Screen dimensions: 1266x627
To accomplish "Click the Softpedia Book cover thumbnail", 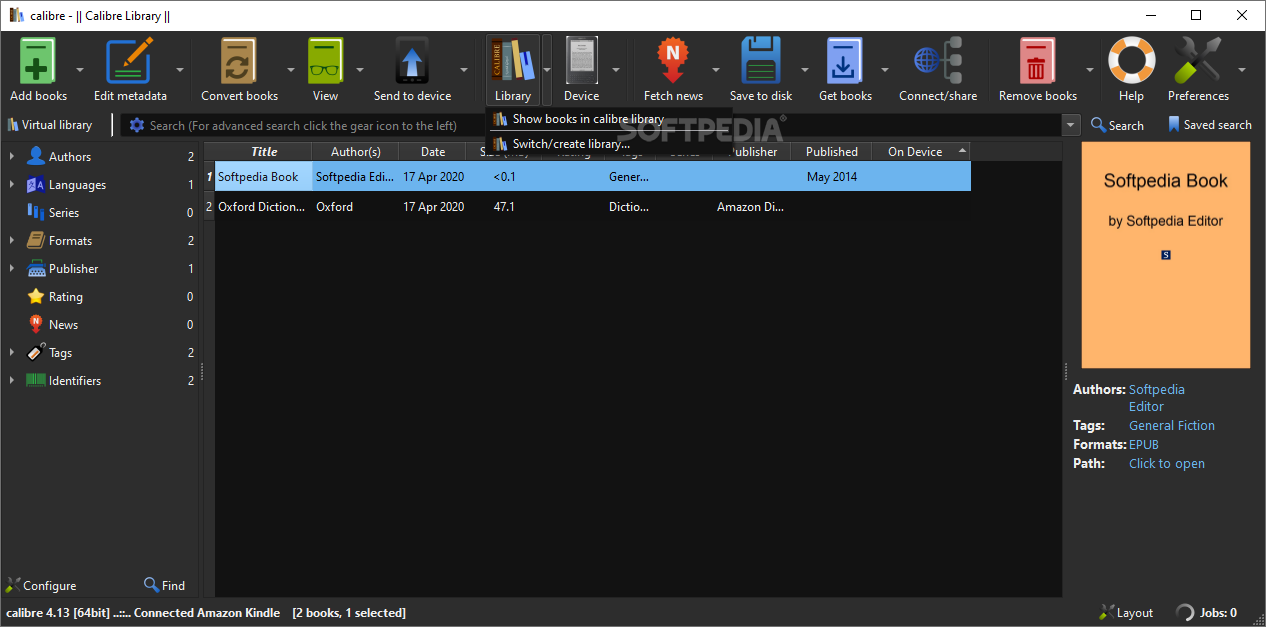I will click(1166, 255).
